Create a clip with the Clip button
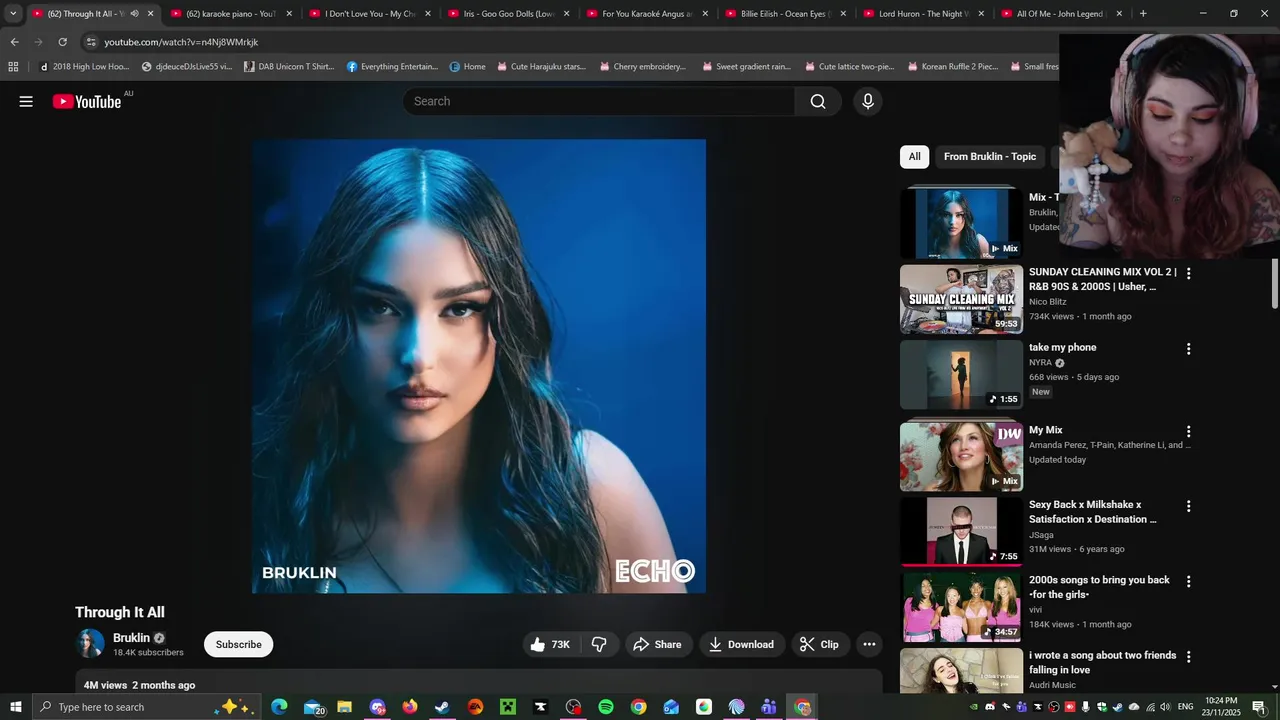 click(819, 645)
